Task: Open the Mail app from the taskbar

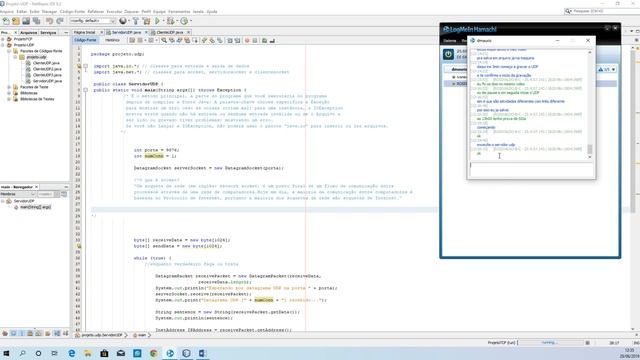Action: click(121, 353)
